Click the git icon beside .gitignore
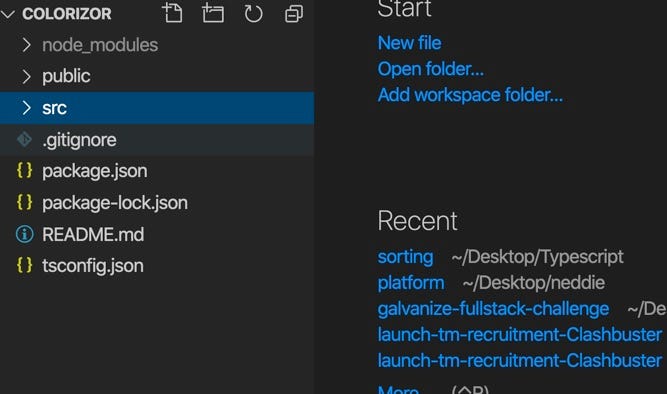 (24, 140)
